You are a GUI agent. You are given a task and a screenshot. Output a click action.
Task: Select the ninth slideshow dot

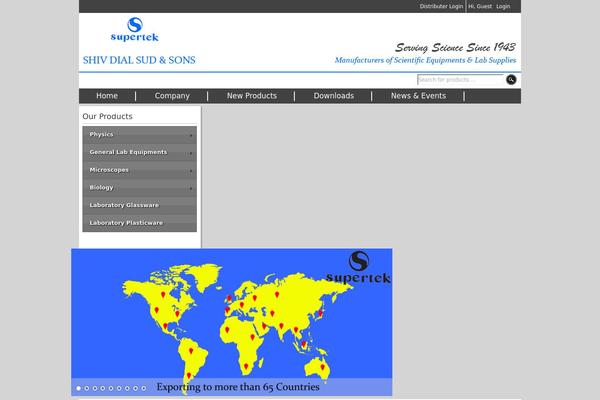143,388
